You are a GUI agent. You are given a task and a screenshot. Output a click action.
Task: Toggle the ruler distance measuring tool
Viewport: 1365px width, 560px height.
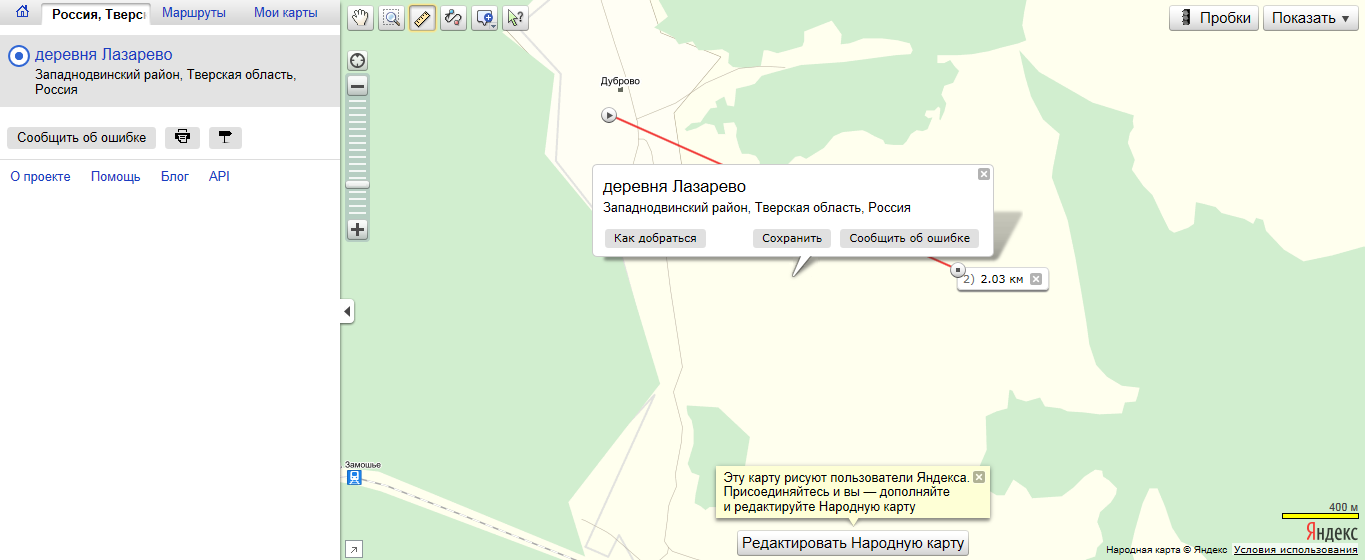click(422, 17)
